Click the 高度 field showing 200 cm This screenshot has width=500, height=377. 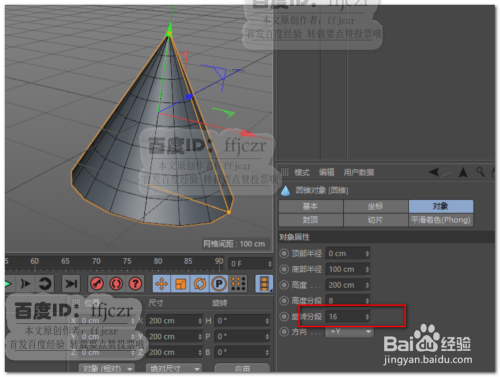(x=348, y=285)
